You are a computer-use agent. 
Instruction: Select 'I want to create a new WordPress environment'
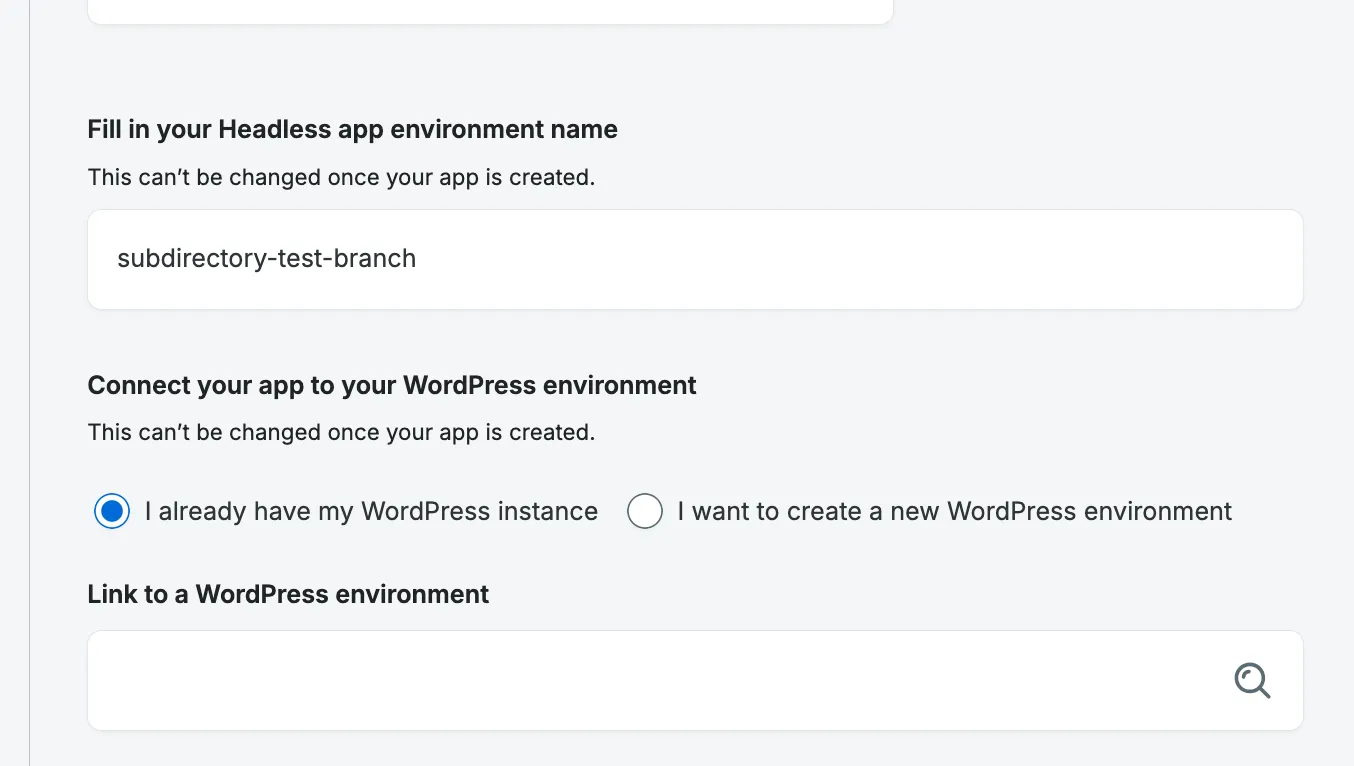(x=645, y=511)
